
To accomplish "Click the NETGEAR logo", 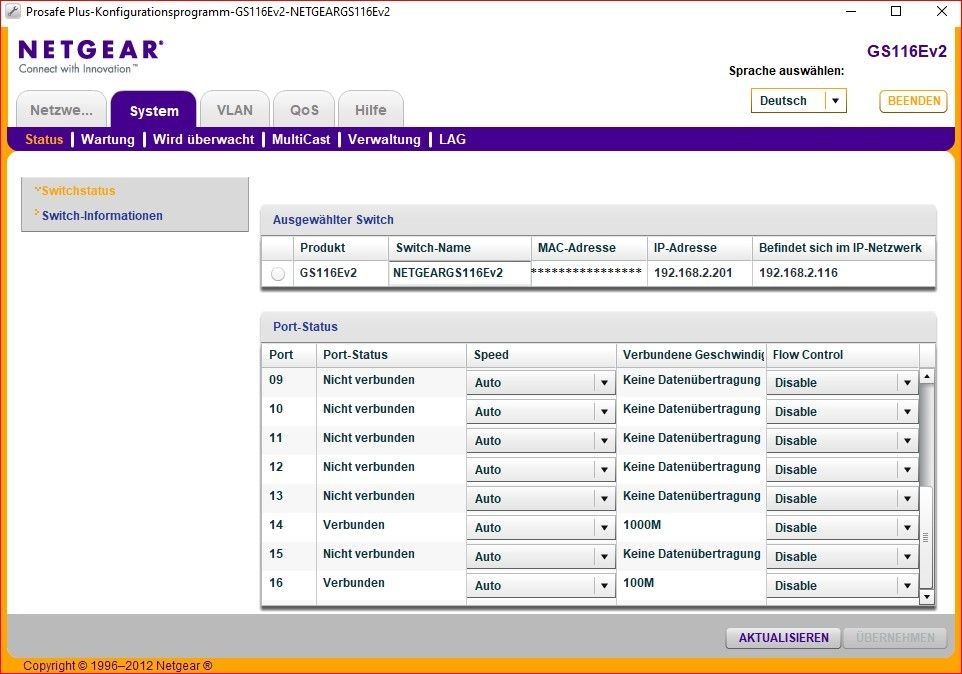I will (90, 50).
